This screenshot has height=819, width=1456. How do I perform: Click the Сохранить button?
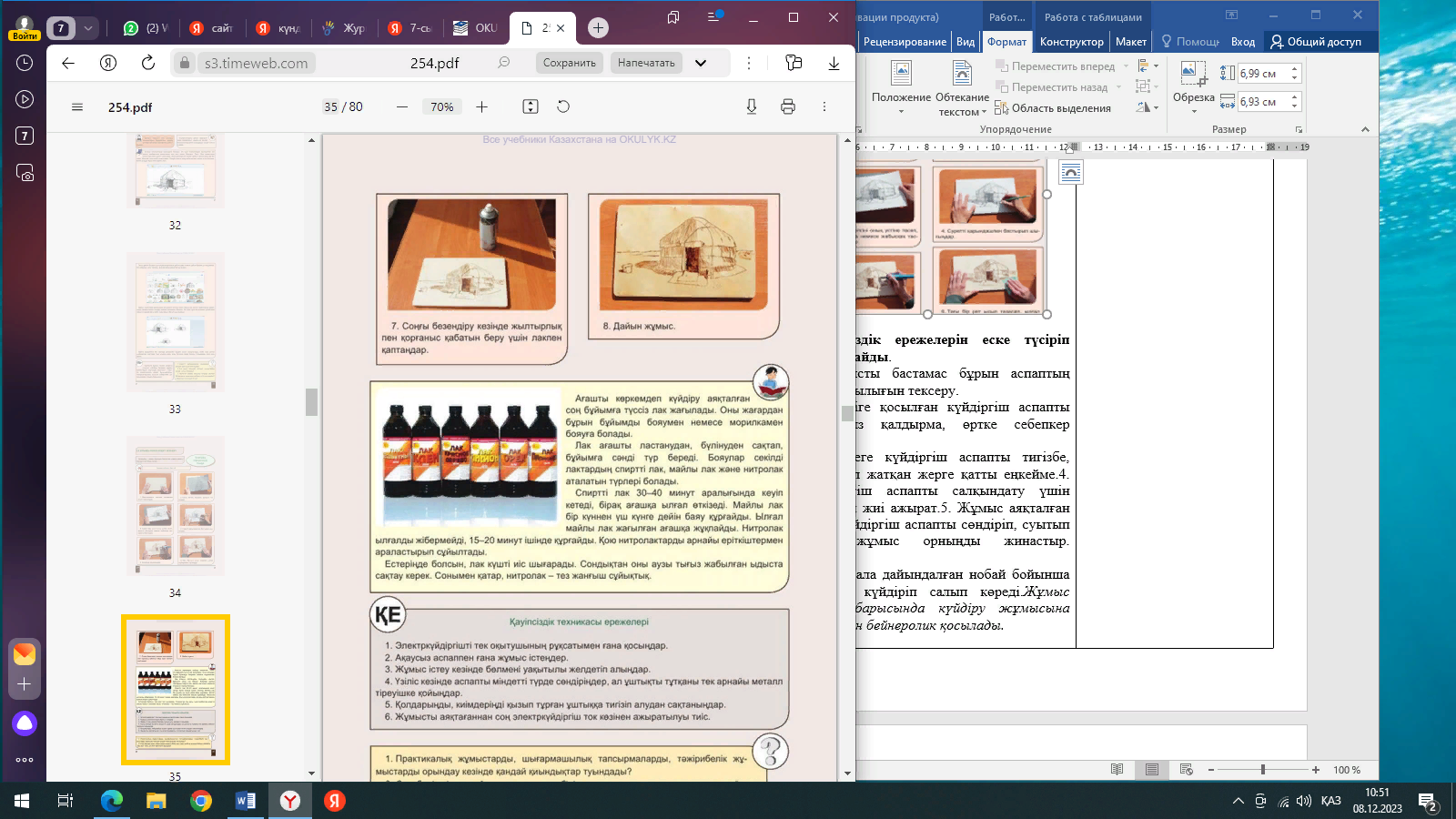click(x=569, y=63)
